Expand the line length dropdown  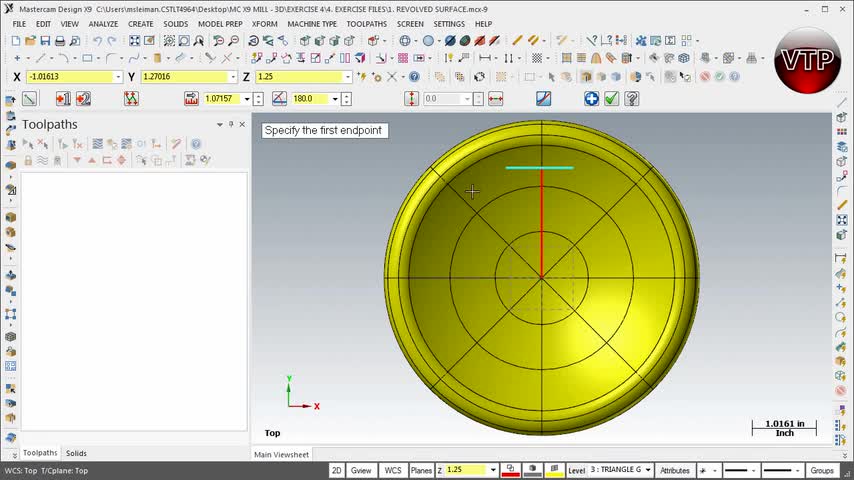click(x=246, y=99)
